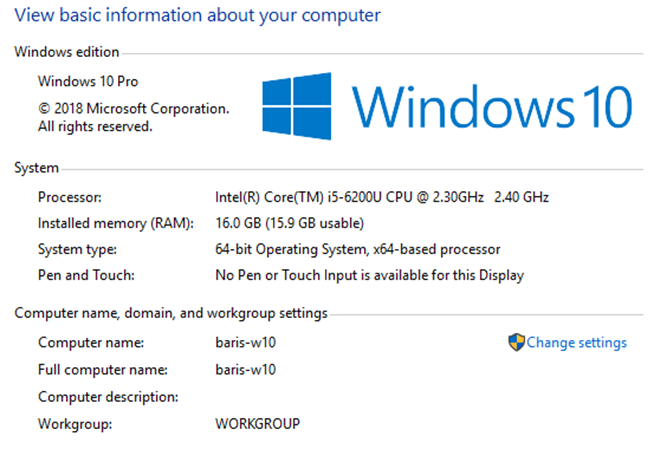Click the 'Windows edition' section heading
This screenshot has height=456, width=654.
click(67, 52)
